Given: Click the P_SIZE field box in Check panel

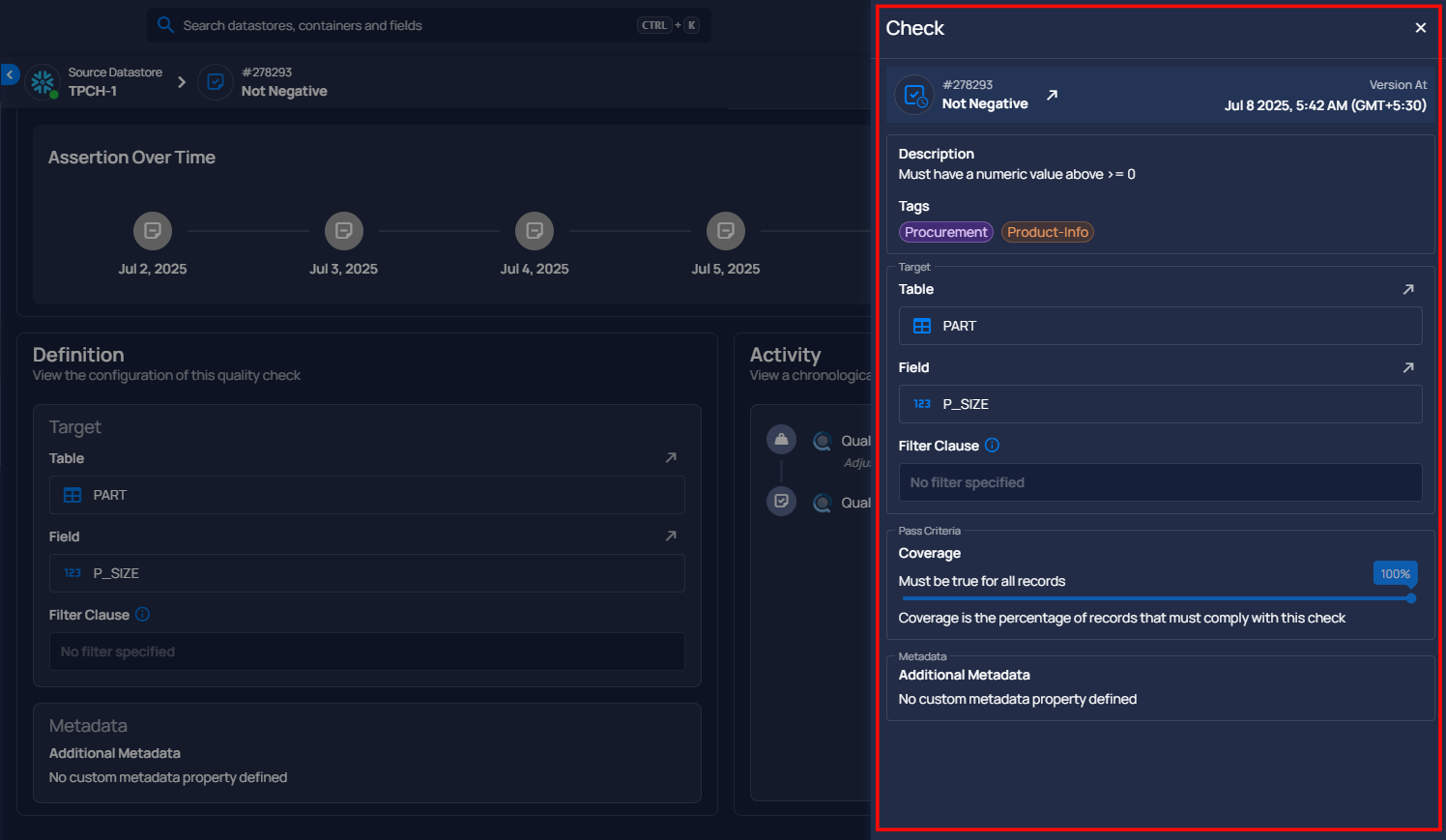Looking at the screenshot, I should point(1160,404).
